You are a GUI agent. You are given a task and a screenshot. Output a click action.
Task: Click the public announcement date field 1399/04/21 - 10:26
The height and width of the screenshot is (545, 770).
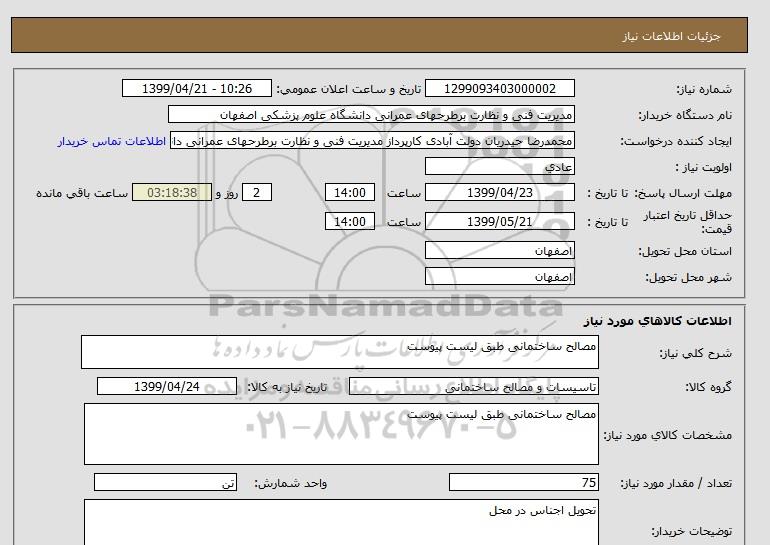tap(196, 88)
